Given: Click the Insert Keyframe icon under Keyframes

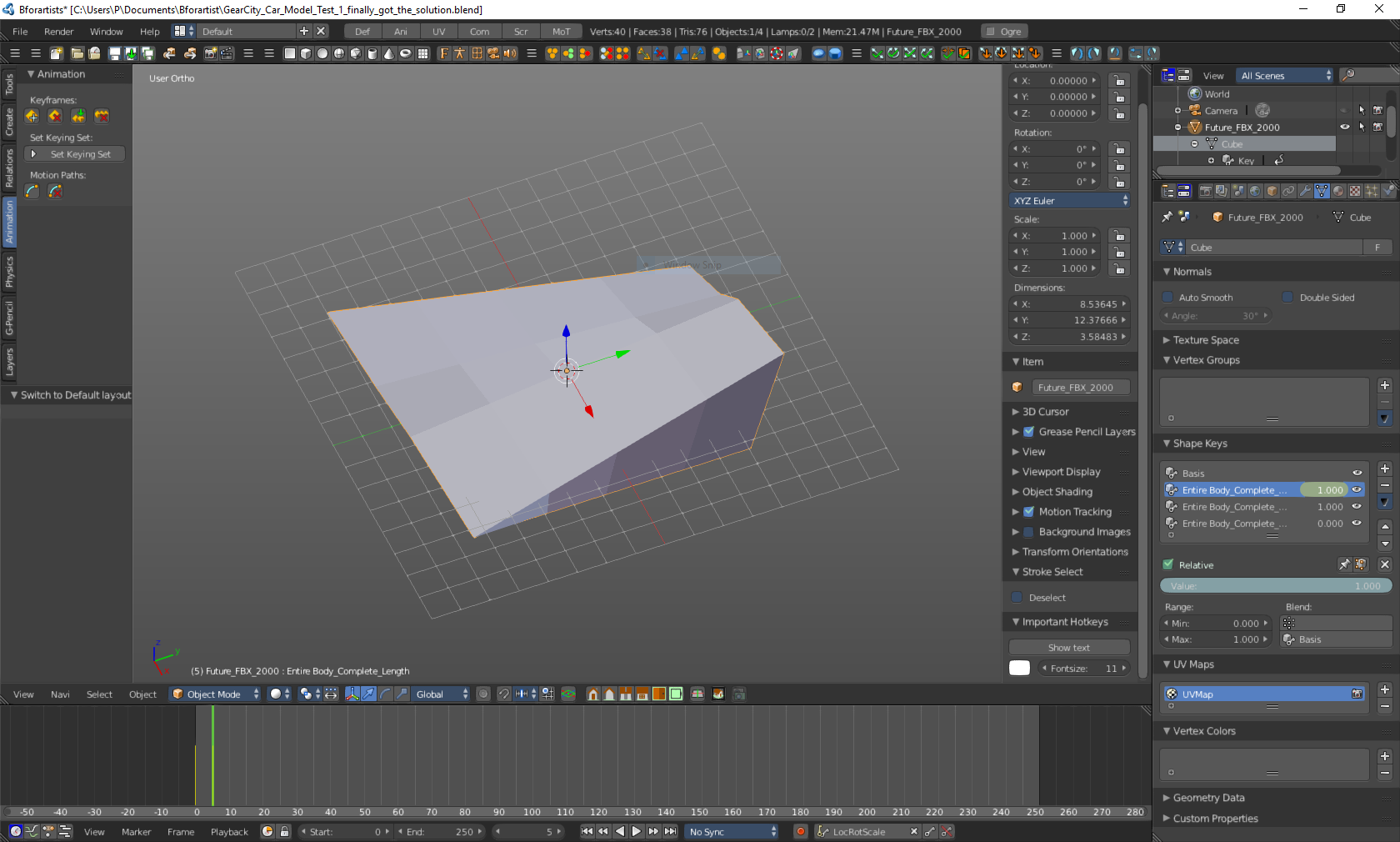Looking at the screenshot, I should [x=32, y=117].
